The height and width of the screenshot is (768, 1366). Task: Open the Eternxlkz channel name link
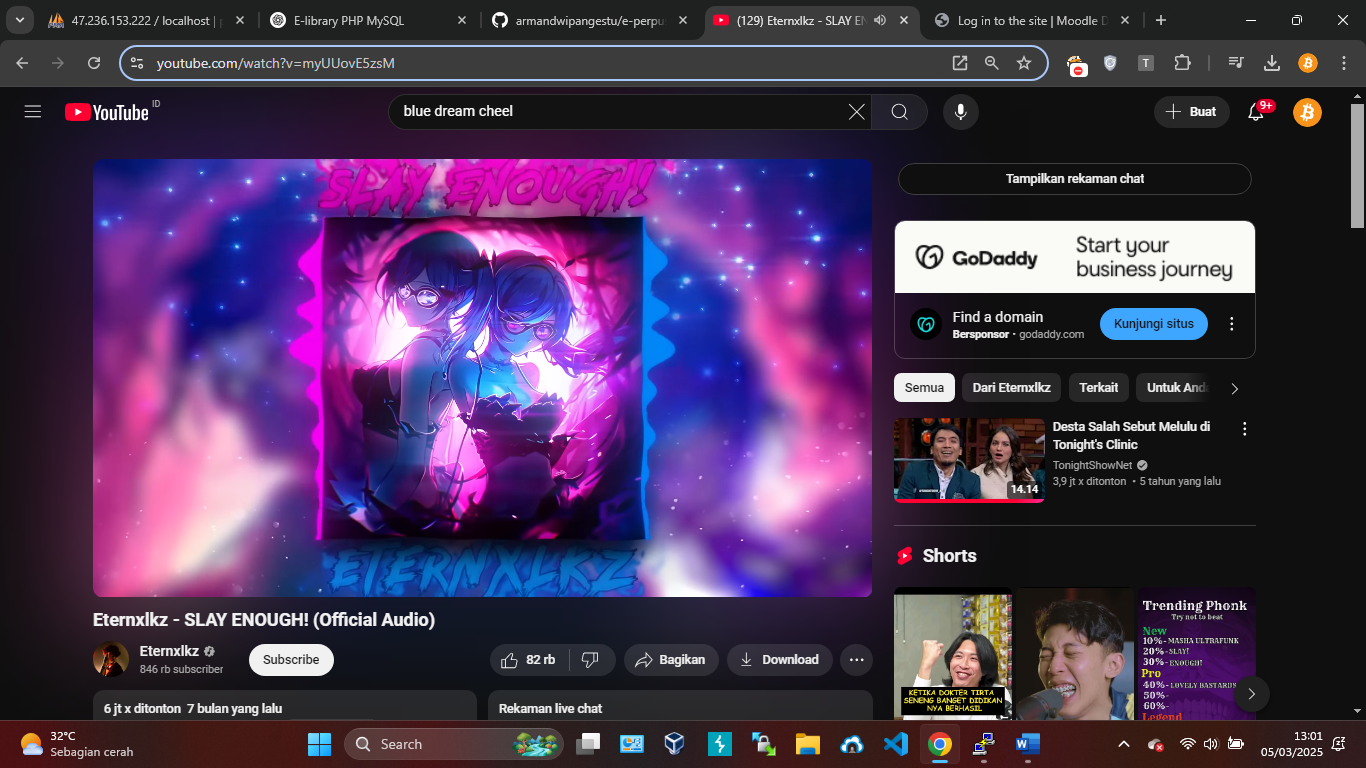coord(169,651)
